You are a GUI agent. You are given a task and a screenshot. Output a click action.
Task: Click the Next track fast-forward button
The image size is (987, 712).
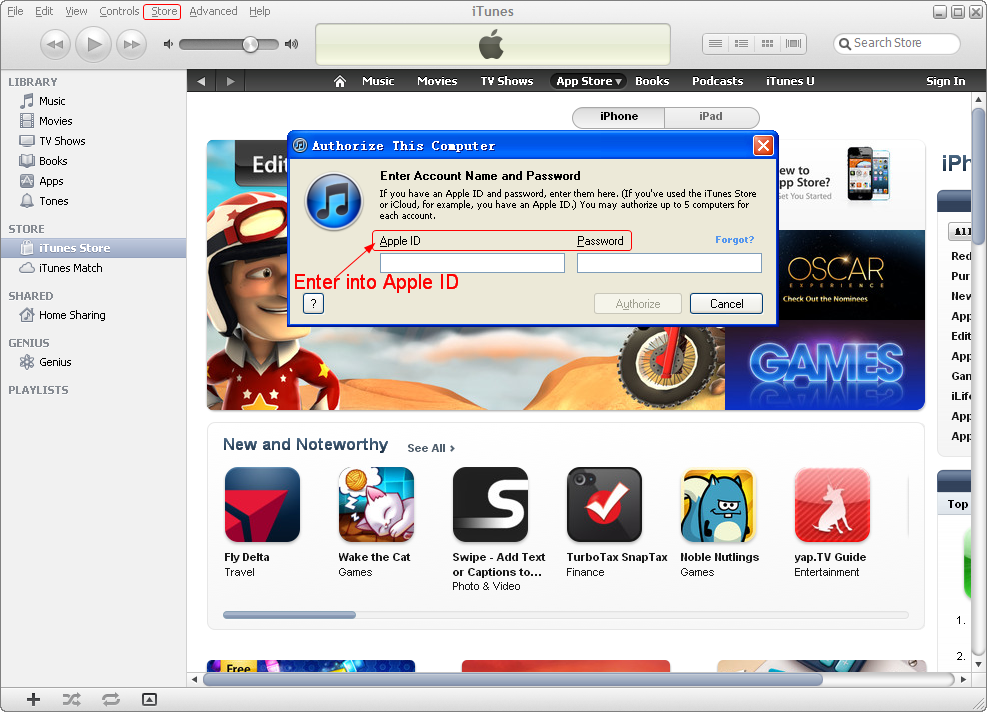(x=132, y=44)
